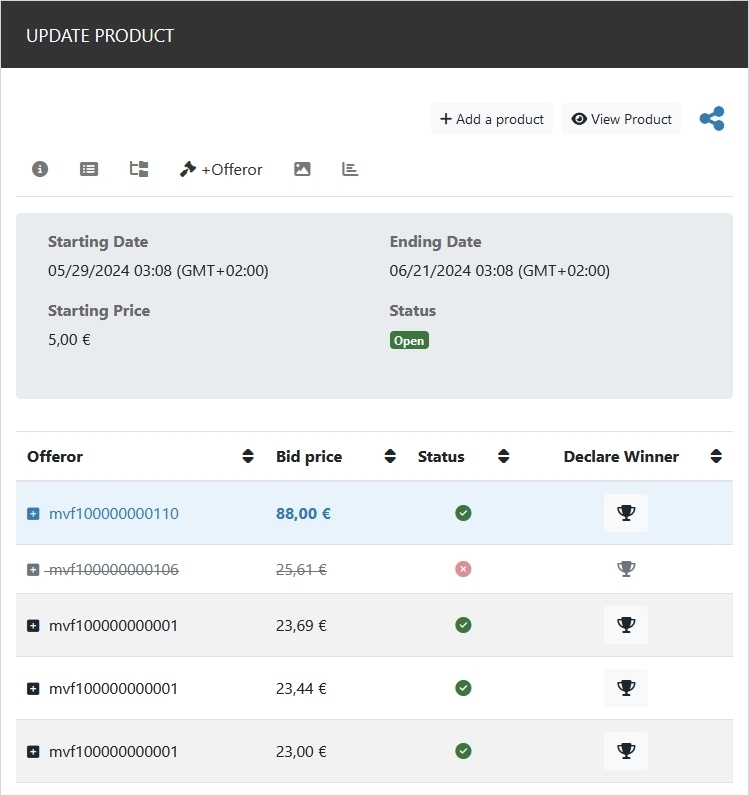This screenshot has height=795, width=749.
Task: Expand the struck-through mvf100000000106 row
Action: pyautogui.click(x=33, y=570)
